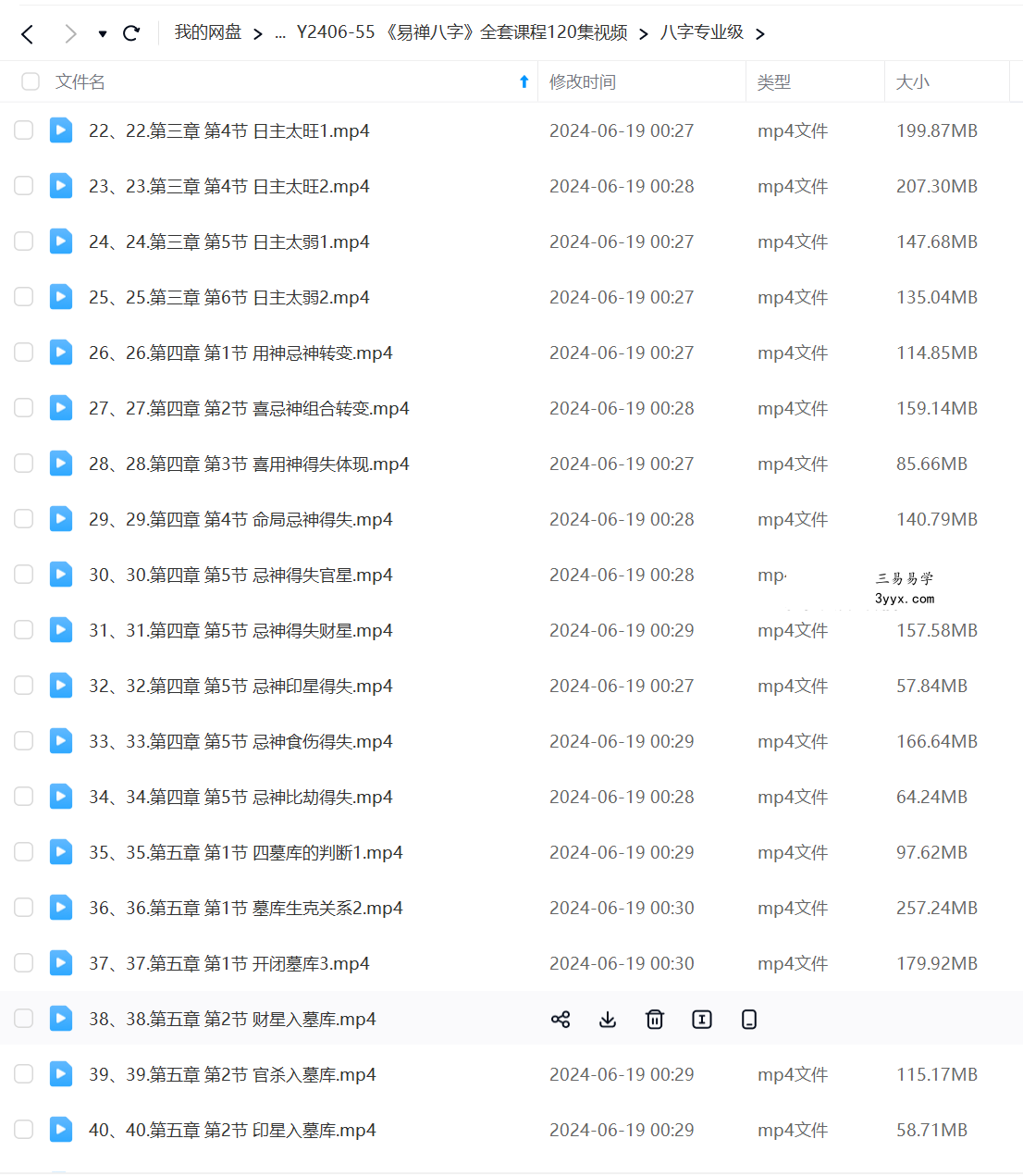The image size is (1023, 1176).
Task: Sort by 文件名 column header
Action: click(80, 82)
